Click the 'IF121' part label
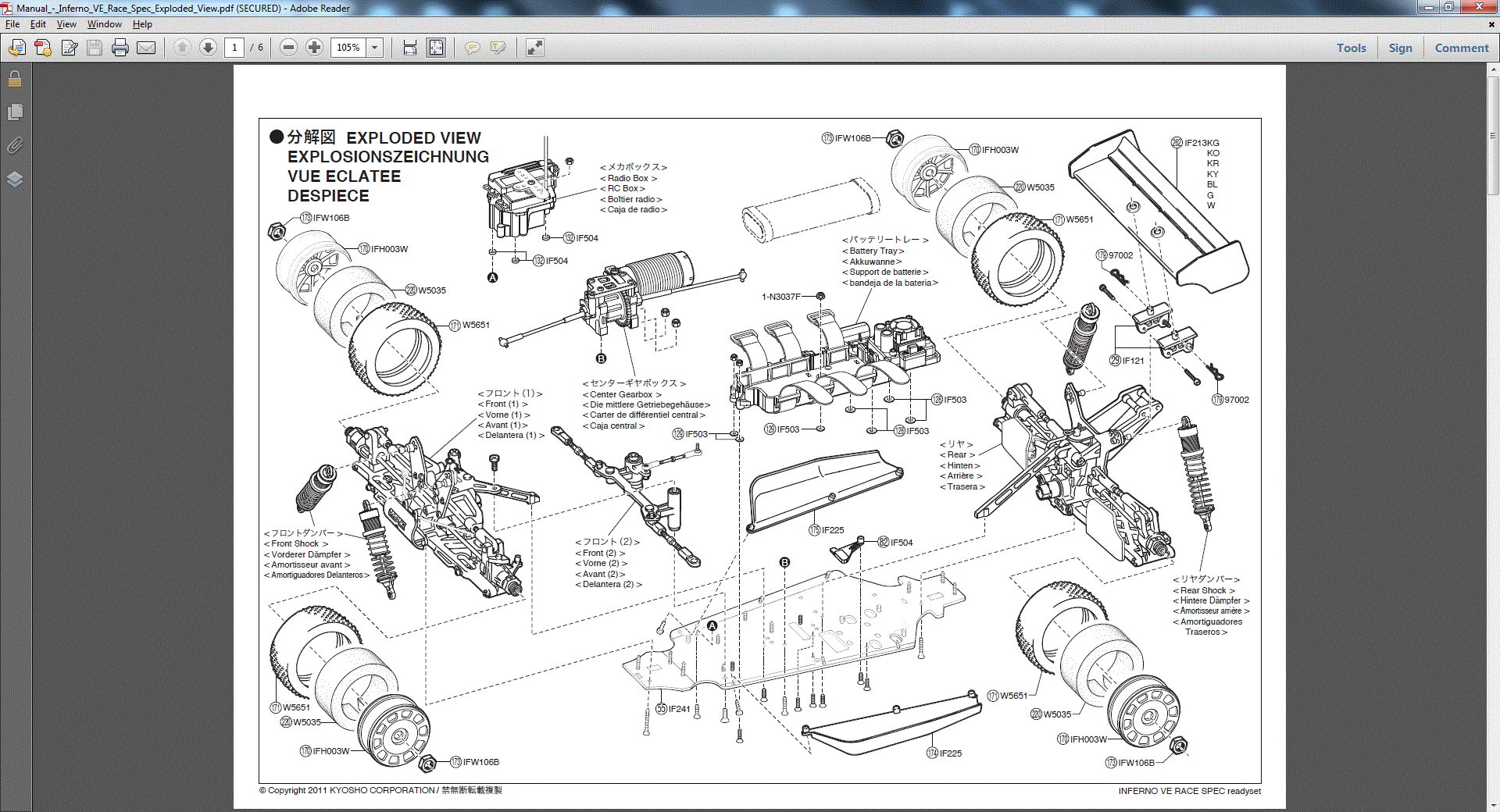 [x=1133, y=361]
